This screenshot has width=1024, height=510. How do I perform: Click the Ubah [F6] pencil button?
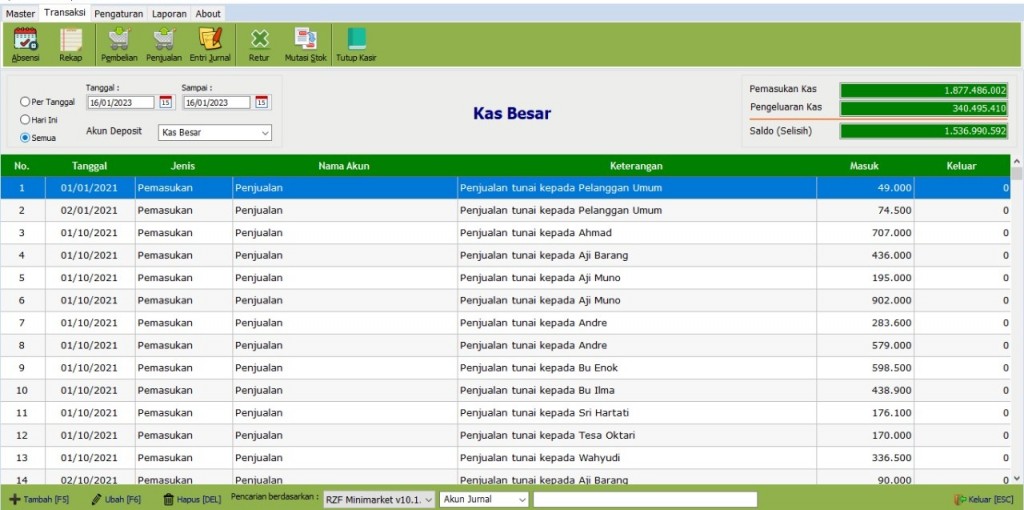tap(116, 500)
